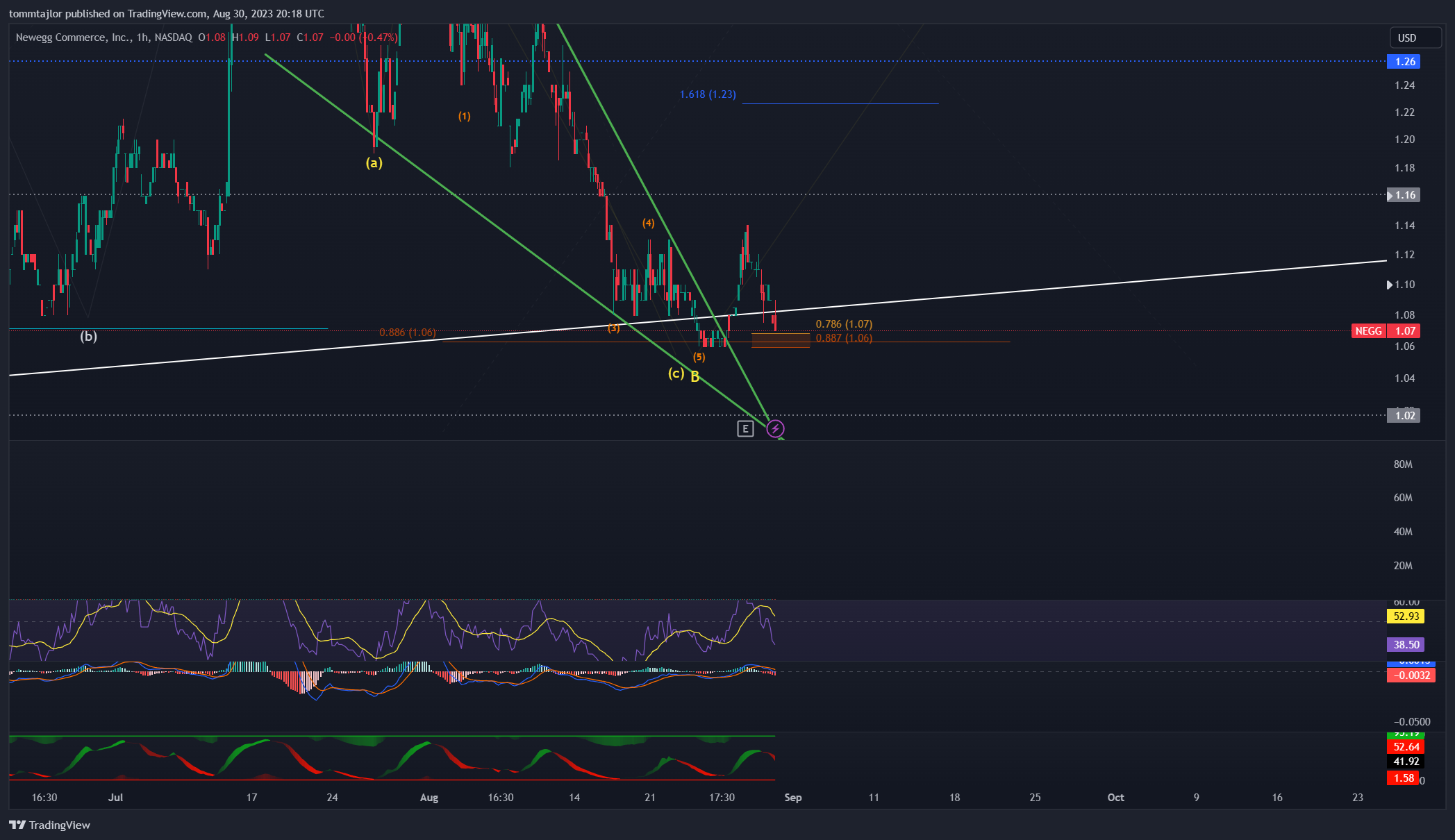1455x840 pixels.
Task: Click the 1.16 price axis label
Action: (1404, 195)
